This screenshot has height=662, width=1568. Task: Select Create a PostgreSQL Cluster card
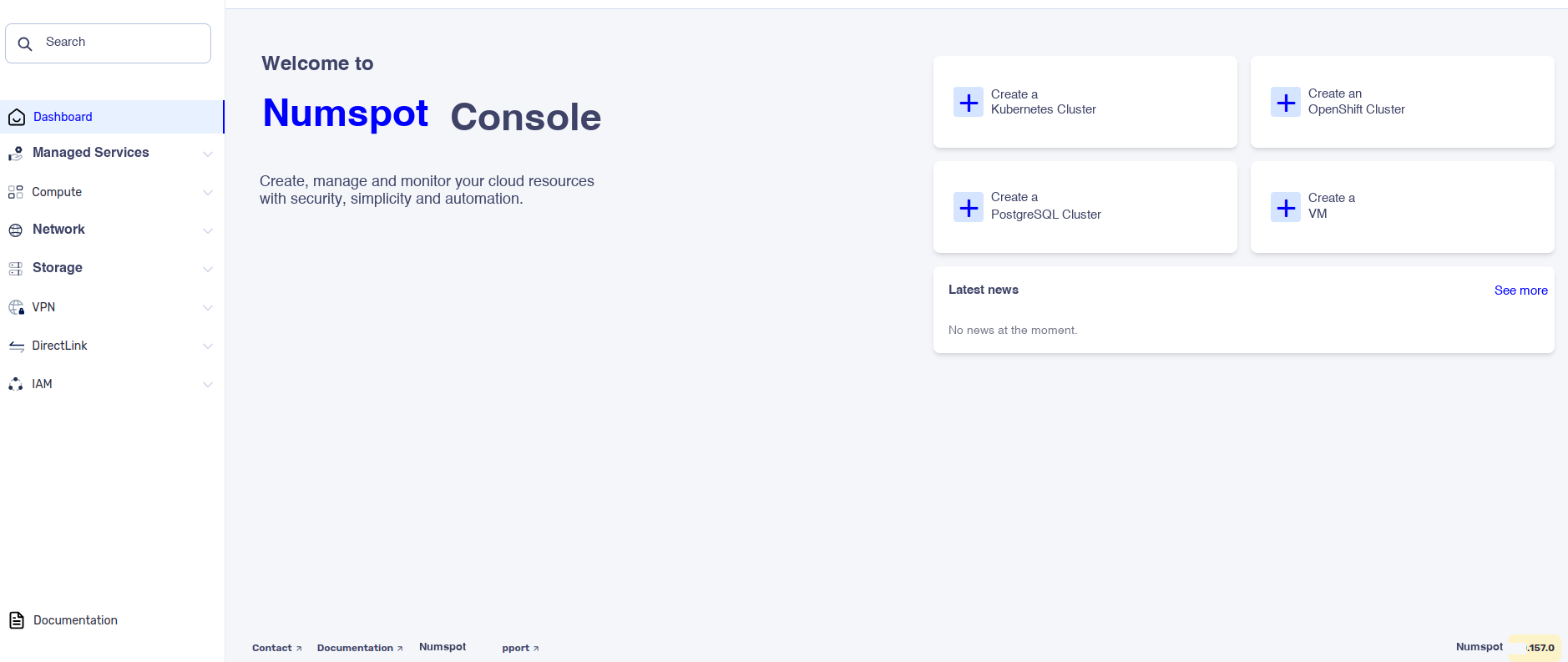[1085, 207]
